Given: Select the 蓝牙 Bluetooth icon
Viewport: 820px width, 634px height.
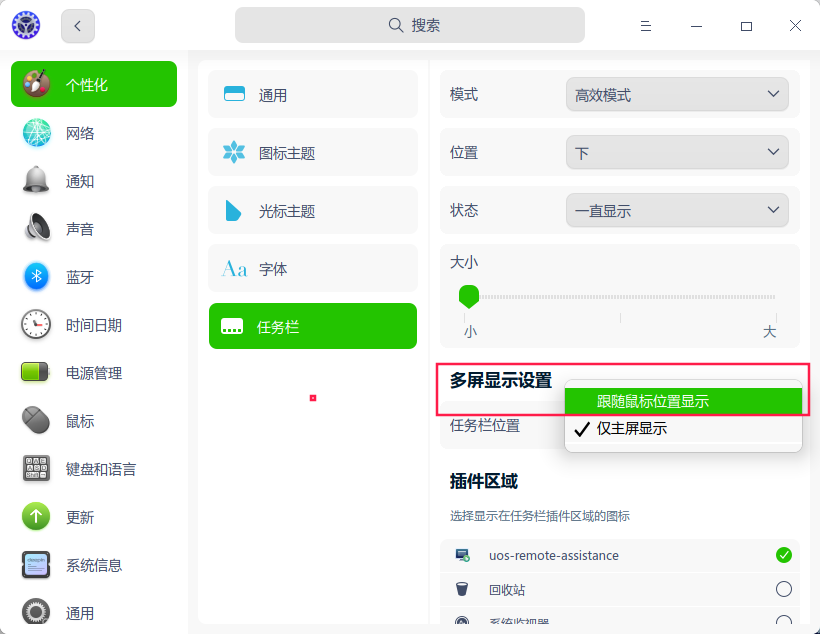Looking at the screenshot, I should coord(36,276).
